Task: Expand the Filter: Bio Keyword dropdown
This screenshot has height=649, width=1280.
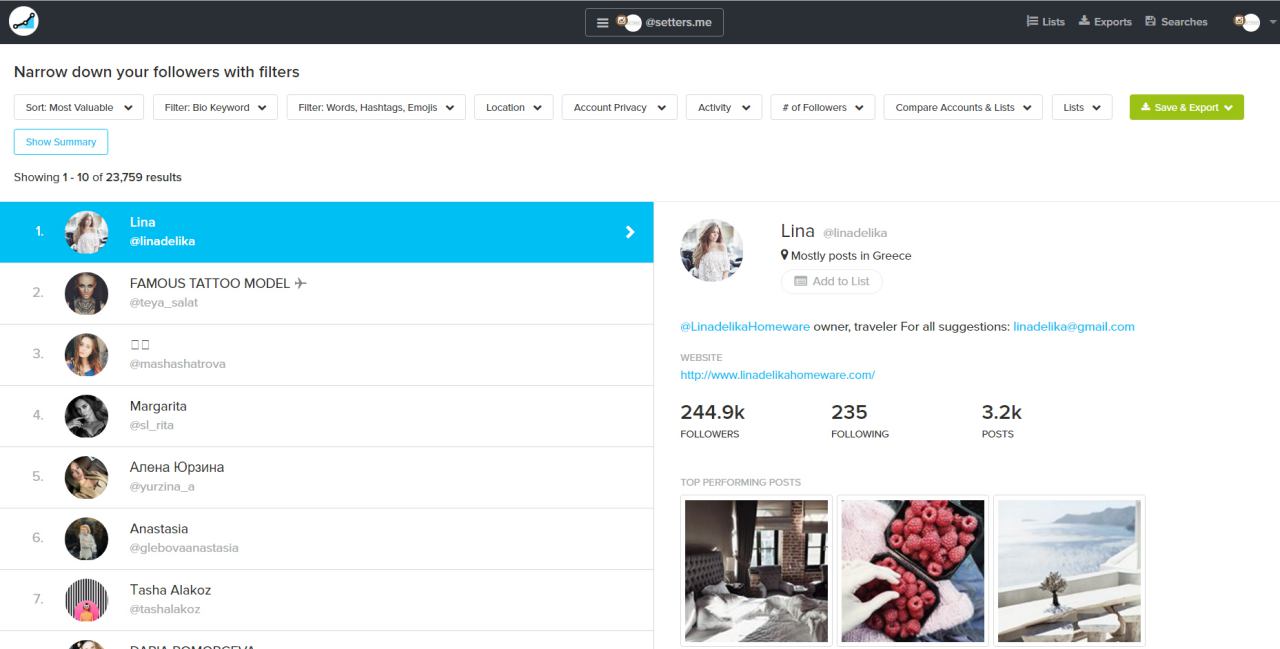Action: coord(216,107)
